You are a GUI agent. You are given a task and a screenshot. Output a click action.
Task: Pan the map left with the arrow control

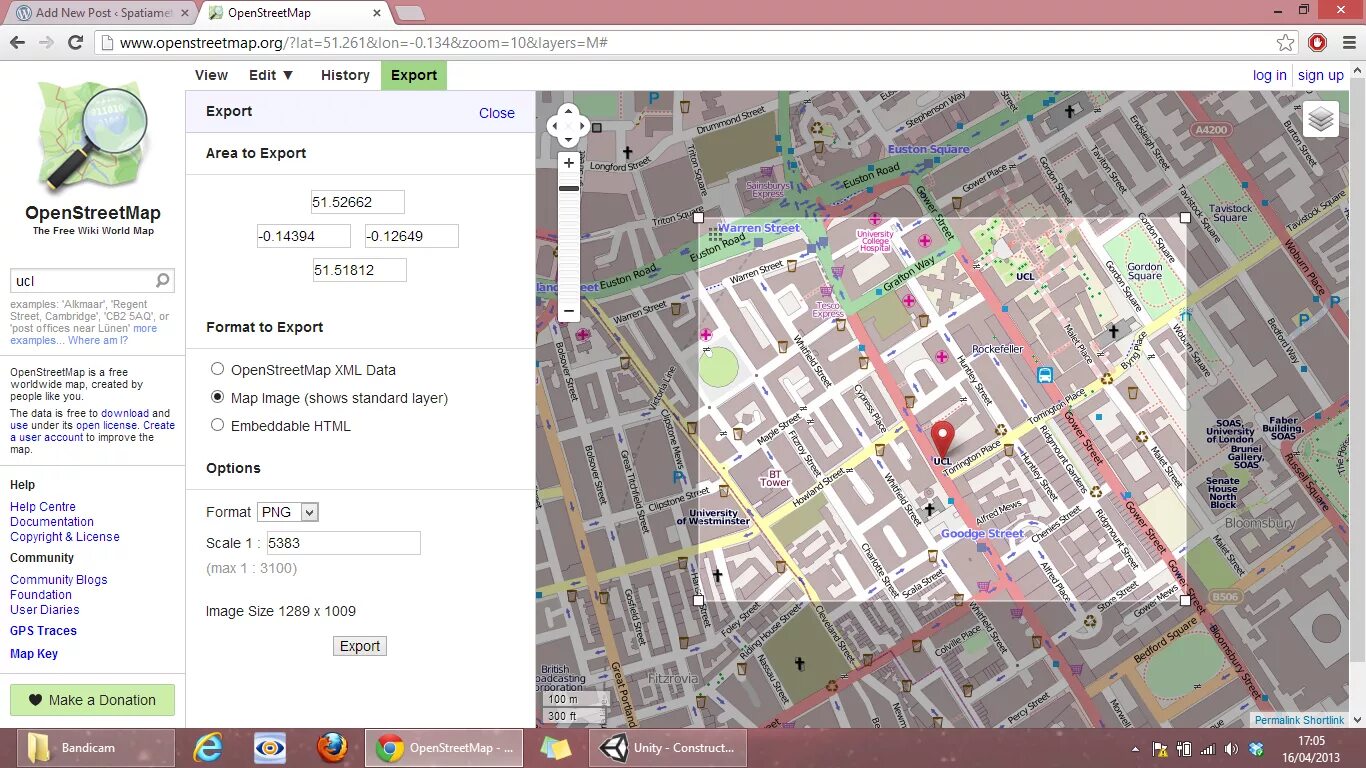tap(556, 126)
